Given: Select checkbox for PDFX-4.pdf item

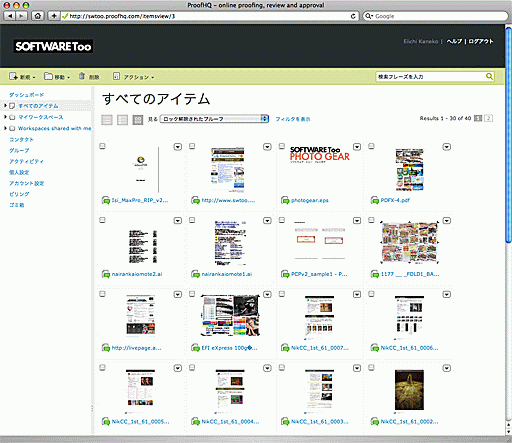Looking at the screenshot, I should pyautogui.click(x=371, y=146).
